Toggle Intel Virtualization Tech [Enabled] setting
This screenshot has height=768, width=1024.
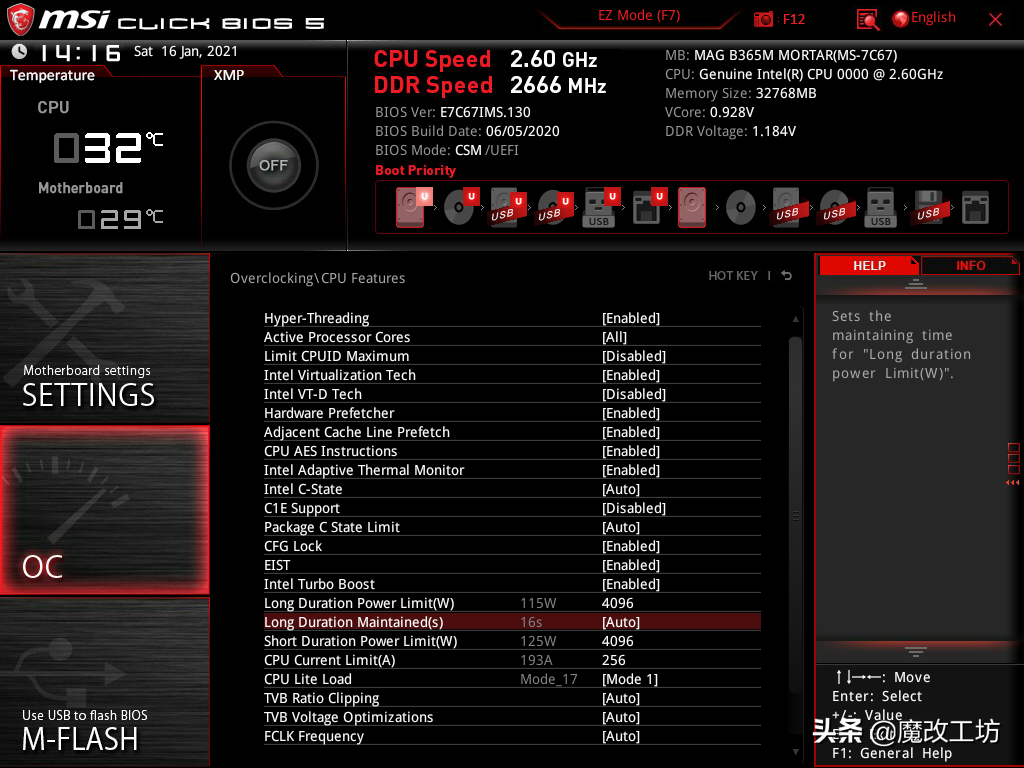[x=631, y=375]
